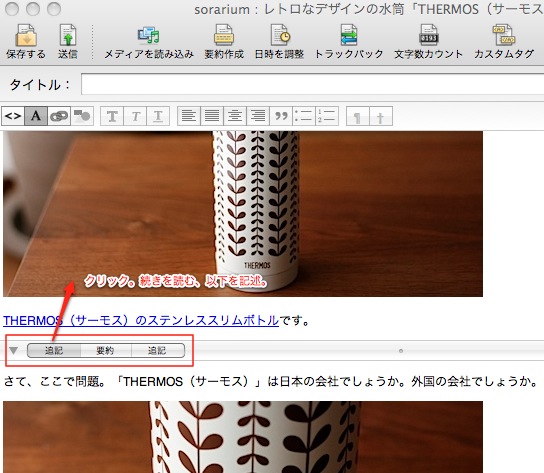This screenshot has height=473, width=544.
Task: Toggle bold text formatting
Action: 112,116
